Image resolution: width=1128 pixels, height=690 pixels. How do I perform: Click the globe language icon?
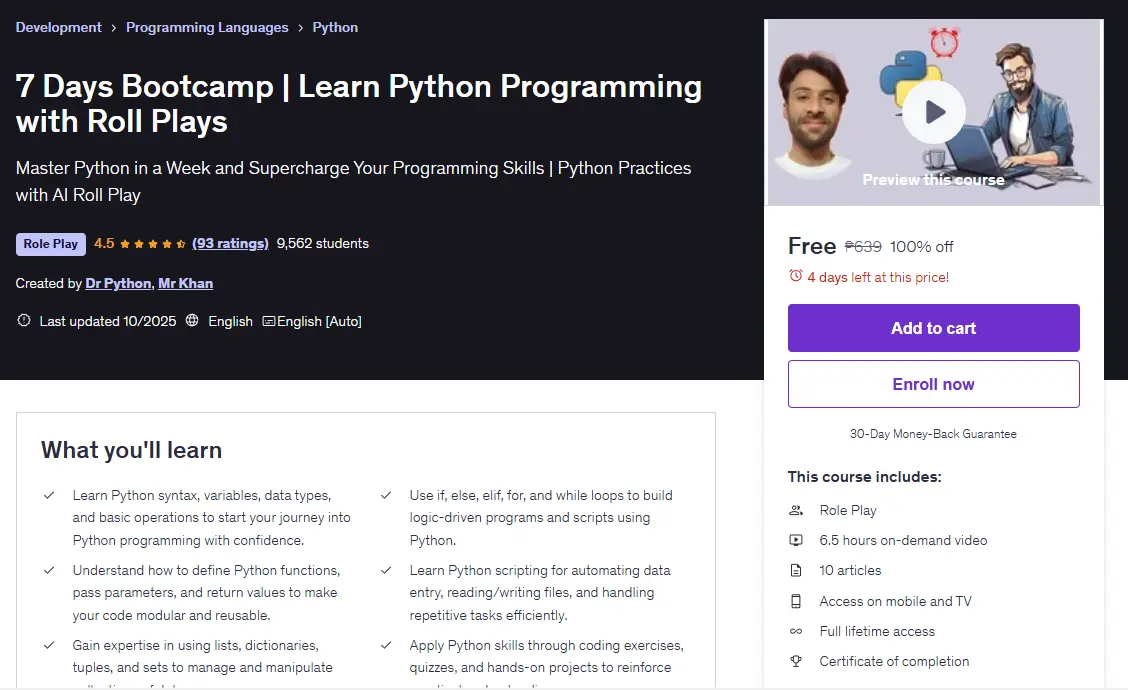click(192, 320)
